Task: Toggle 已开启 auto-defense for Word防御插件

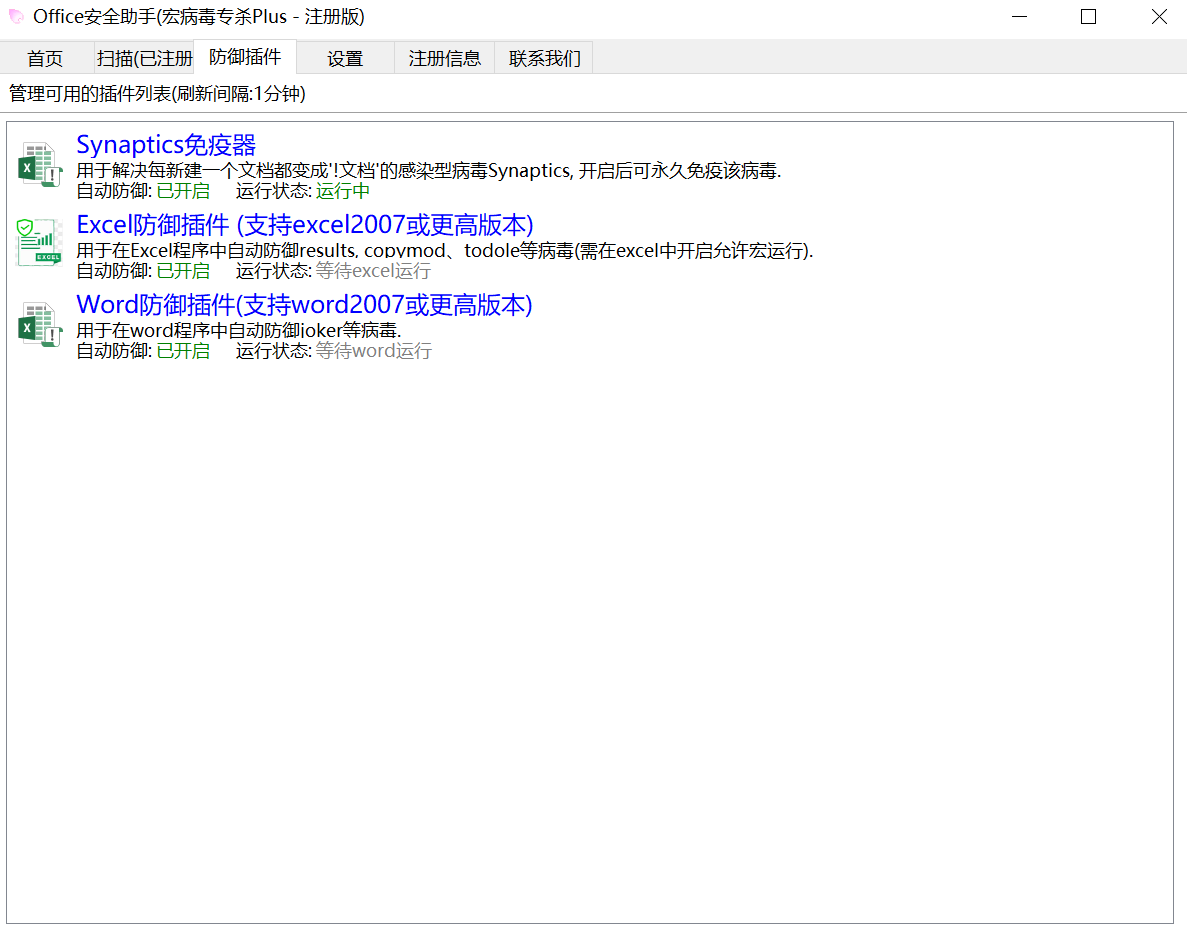Action: [x=183, y=351]
